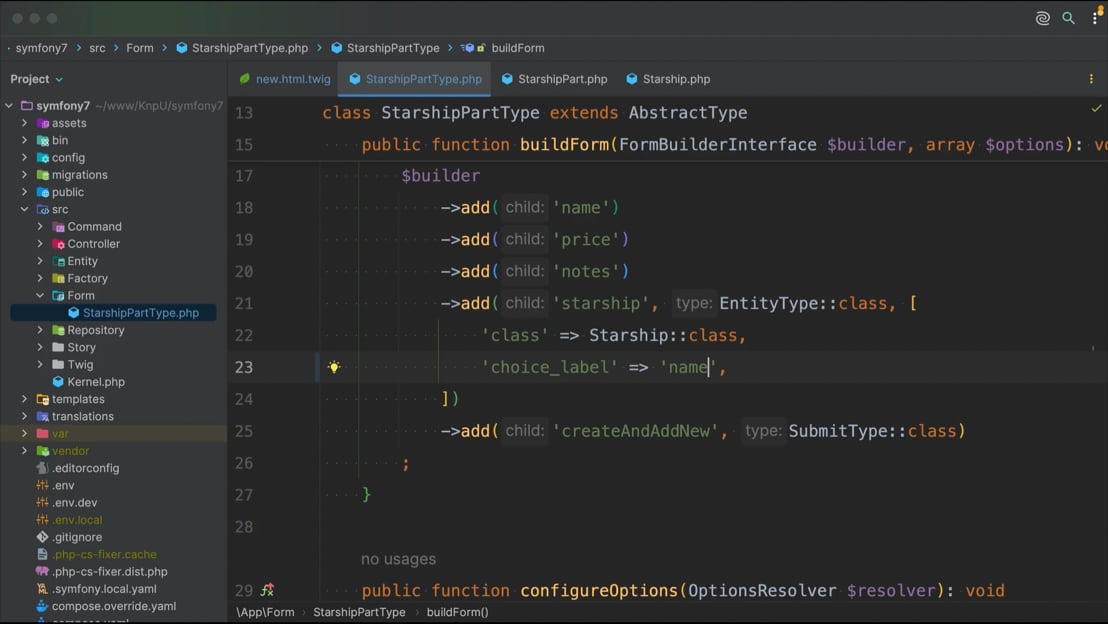Click the .editorconfig file icon
Screen dimensions: 1108x624
click(x=42, y=468)
